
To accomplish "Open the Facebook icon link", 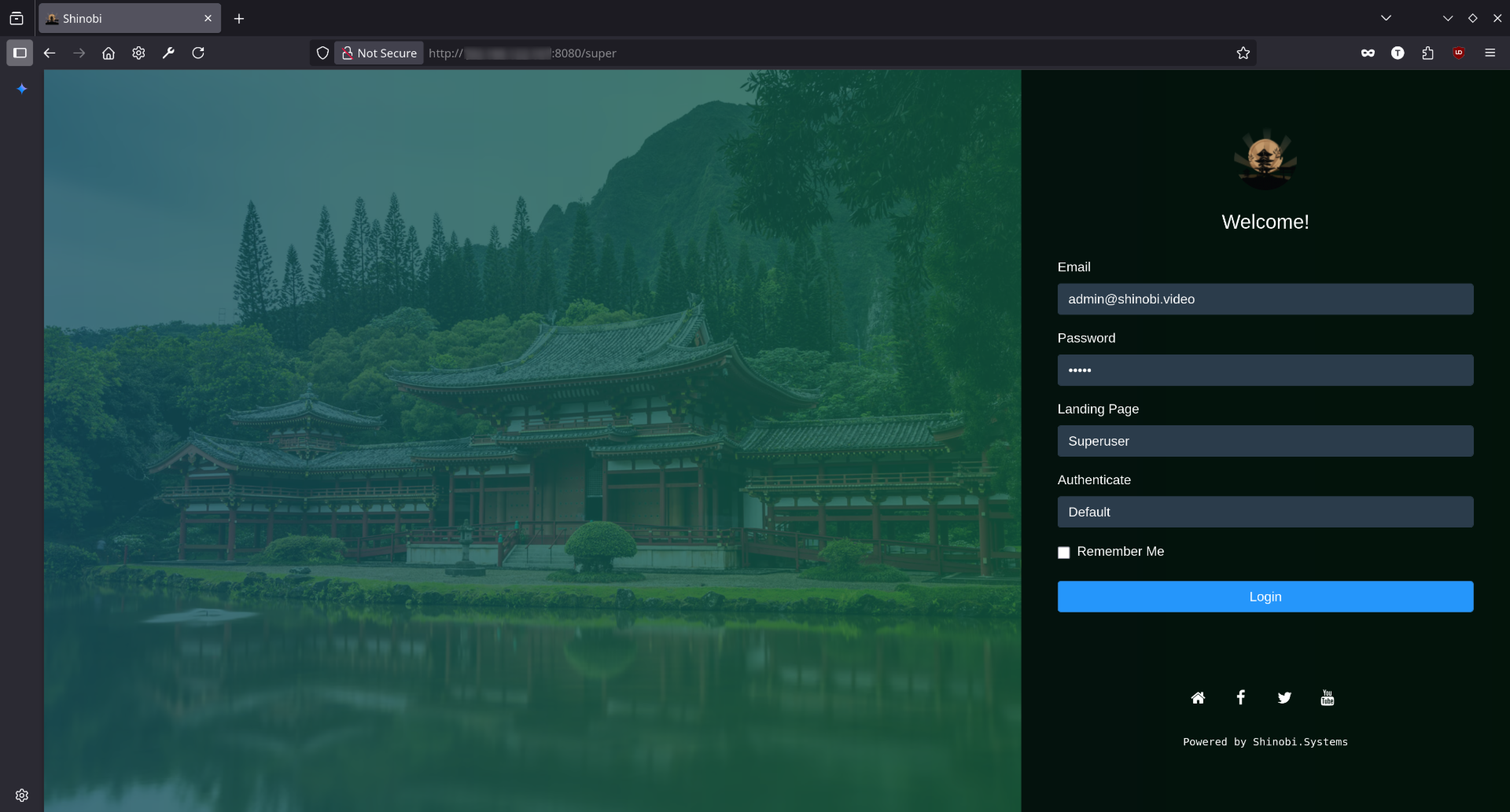I will 1240,697.
